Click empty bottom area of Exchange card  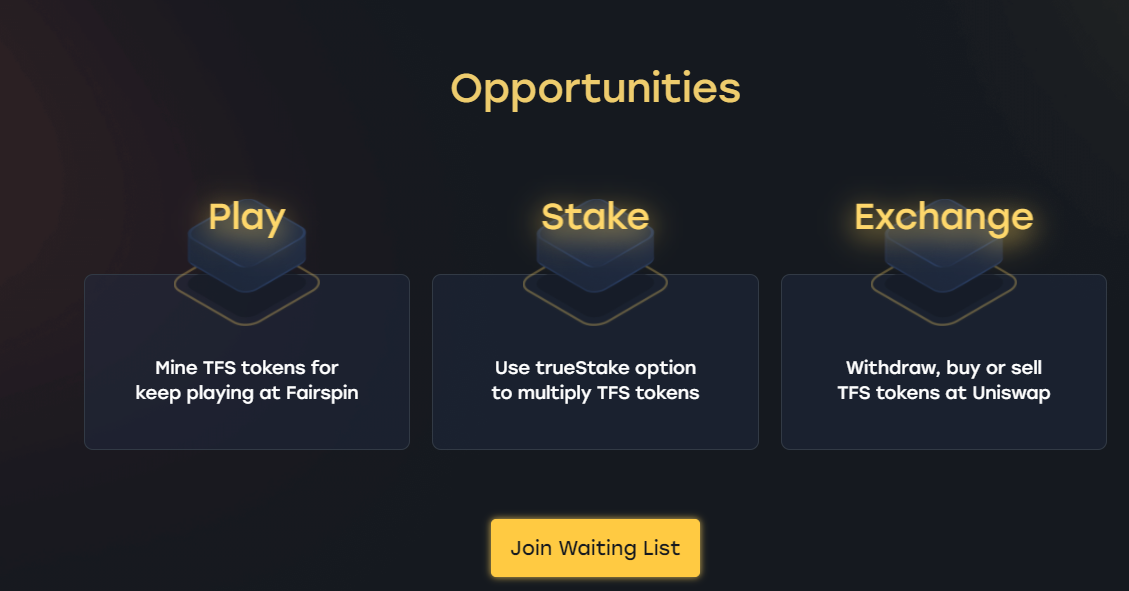click(x=943, y=428)
